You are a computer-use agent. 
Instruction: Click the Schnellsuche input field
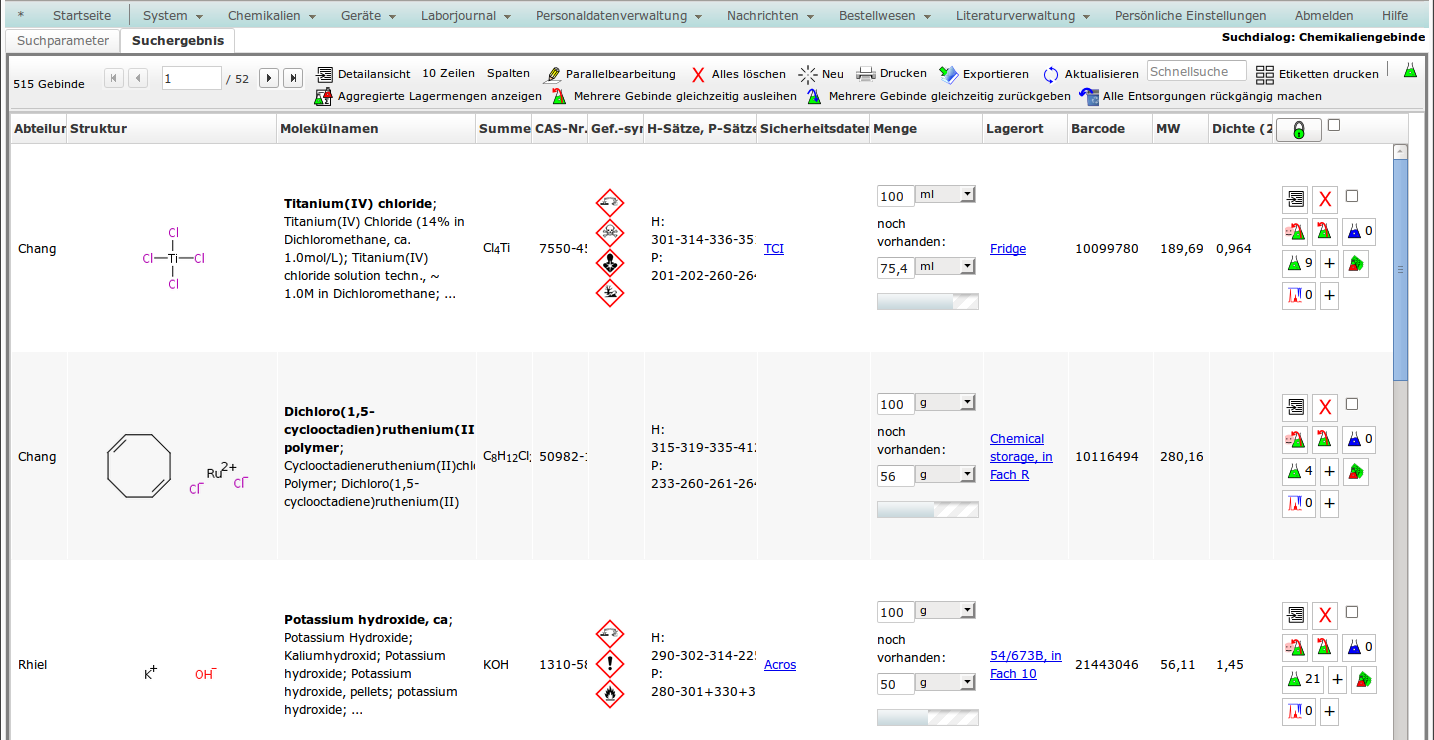[1196, 71]
